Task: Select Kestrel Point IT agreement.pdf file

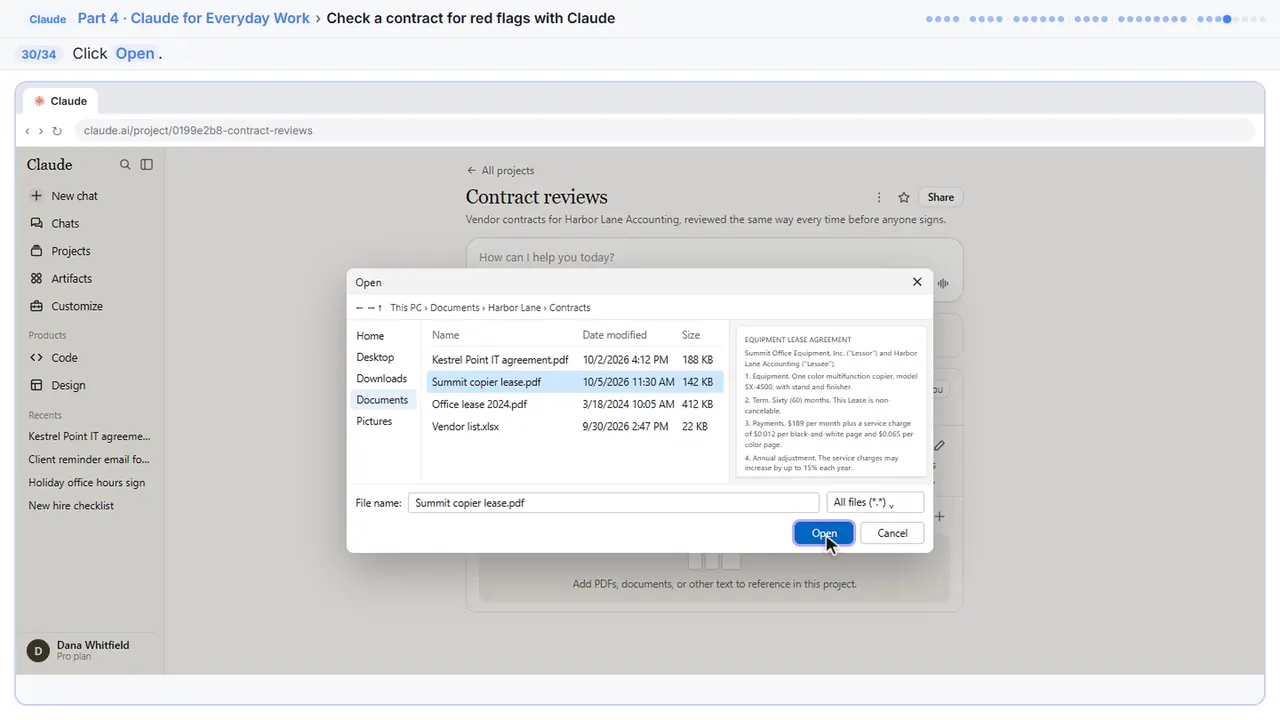Action: [x=574, y=360]
